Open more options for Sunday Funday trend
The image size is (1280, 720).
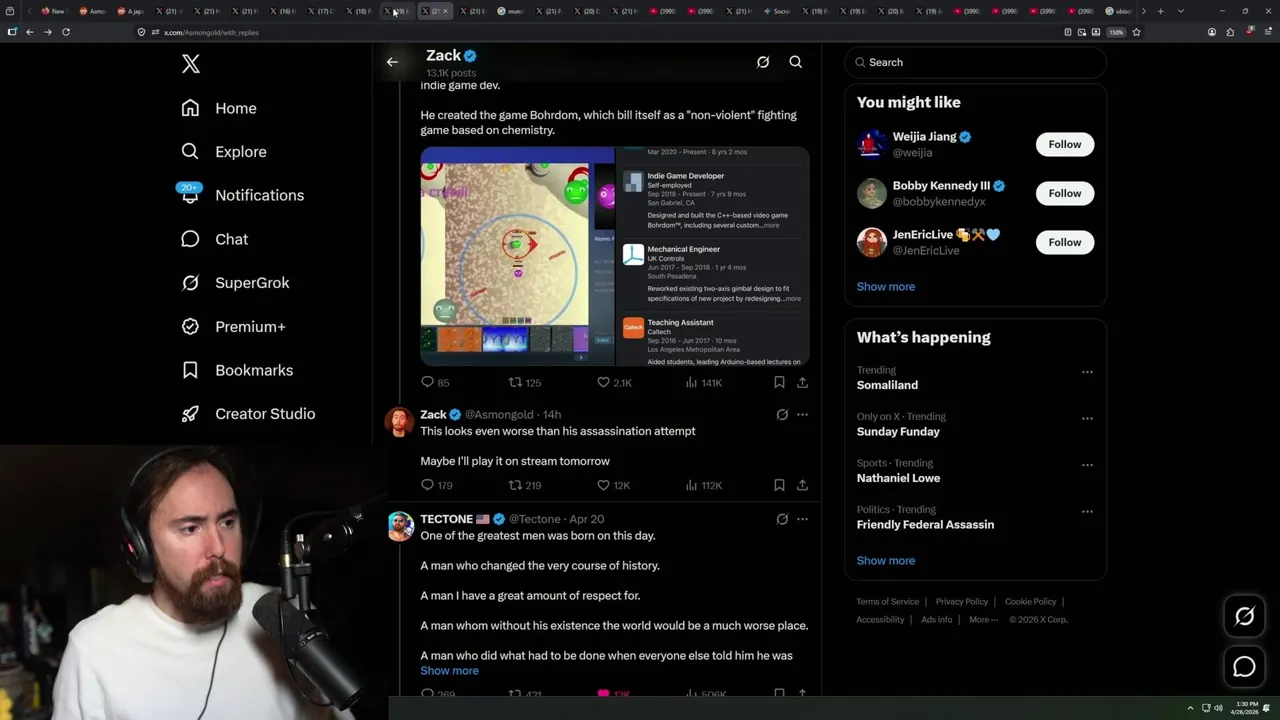pyautogui.click(x=1087, y=418)
